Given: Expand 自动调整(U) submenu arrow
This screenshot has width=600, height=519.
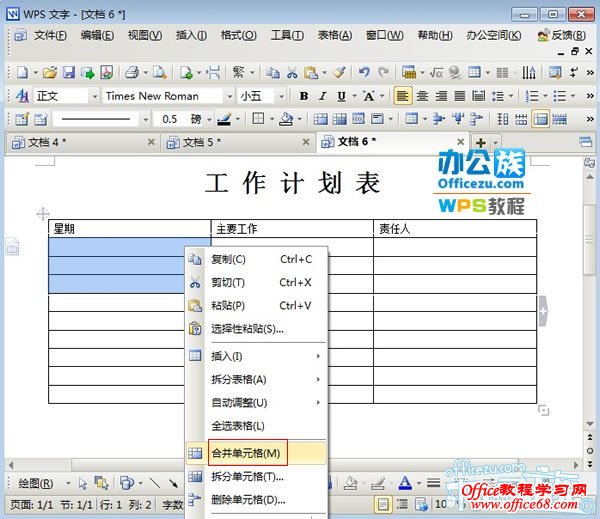Looking at the screenshot, I should (318, 403).
